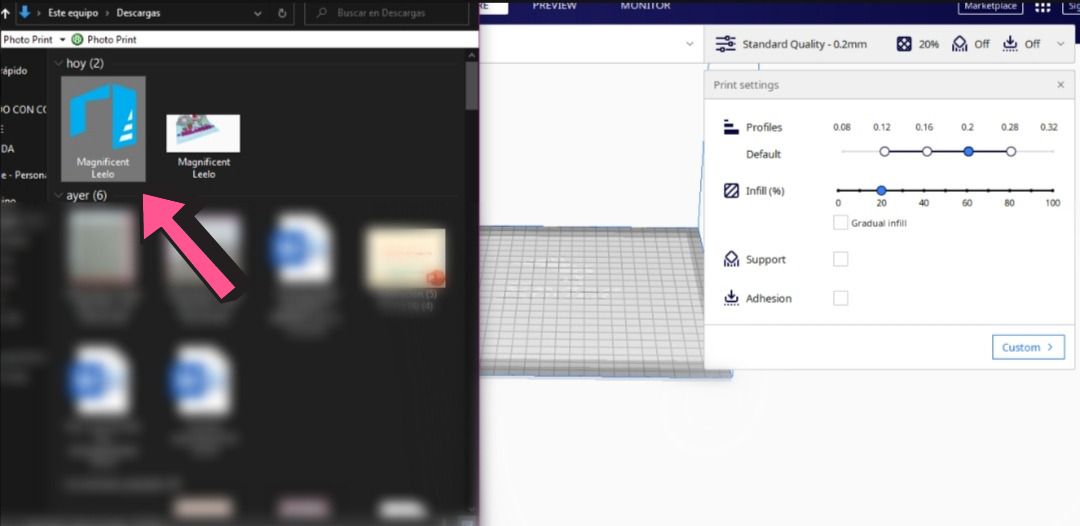Select the 0.16 profile on the slider
This screenshot has width=1080, height=526.
(926, 151)
